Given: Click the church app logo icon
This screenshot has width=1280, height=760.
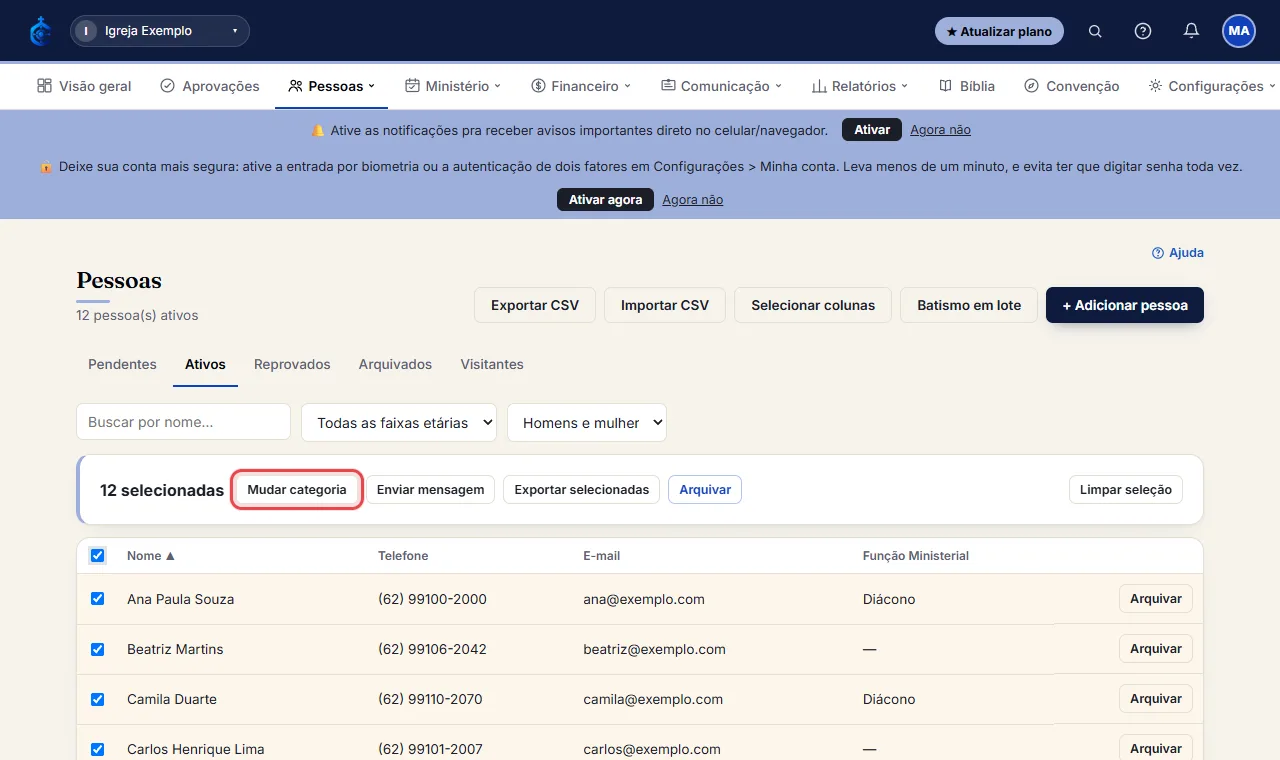Looking at the screenshot, I should 40,31.
